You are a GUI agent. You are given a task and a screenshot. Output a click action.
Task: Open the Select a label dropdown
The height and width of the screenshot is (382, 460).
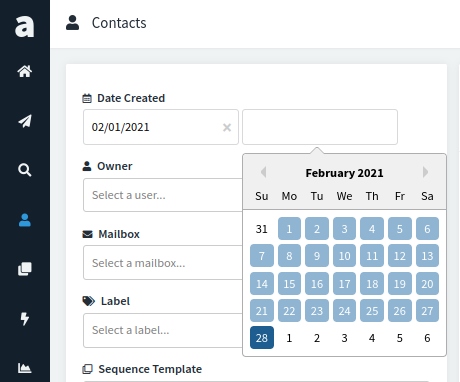(x=163, y=330)
